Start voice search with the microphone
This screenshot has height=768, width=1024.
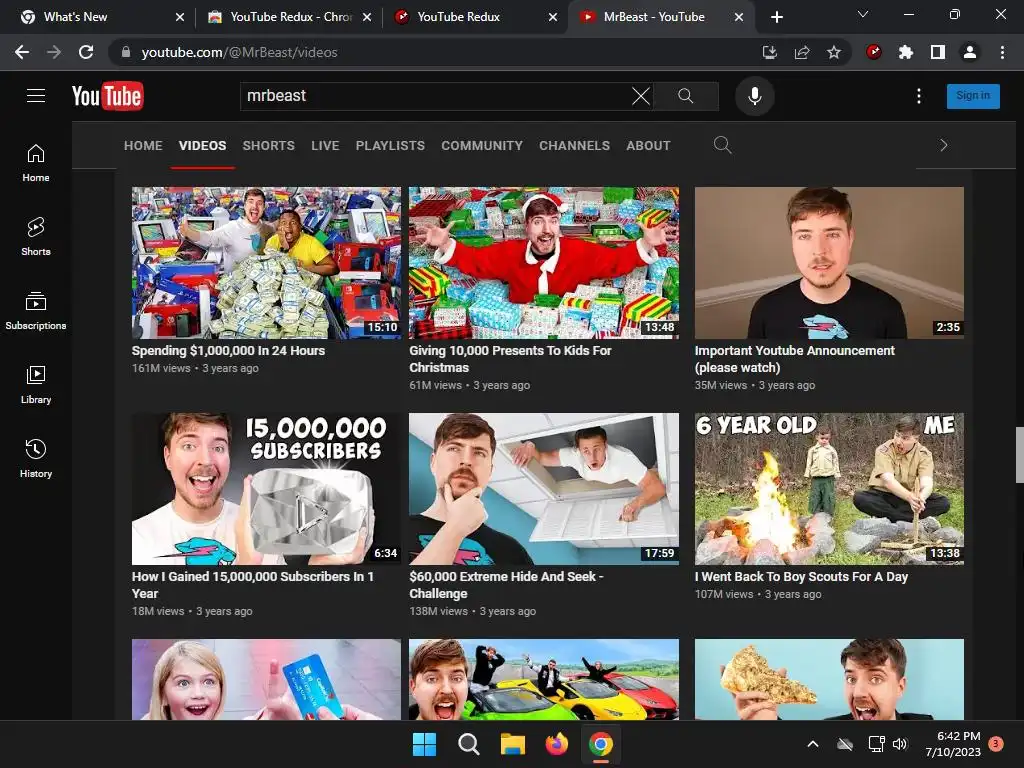754,96
